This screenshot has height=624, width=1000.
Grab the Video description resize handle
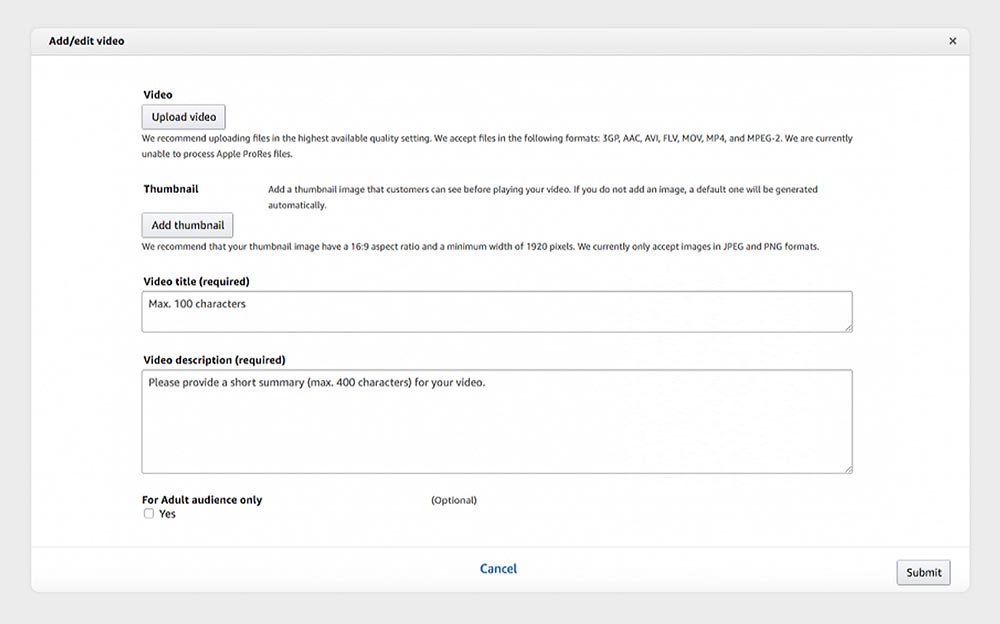[848, 468]
